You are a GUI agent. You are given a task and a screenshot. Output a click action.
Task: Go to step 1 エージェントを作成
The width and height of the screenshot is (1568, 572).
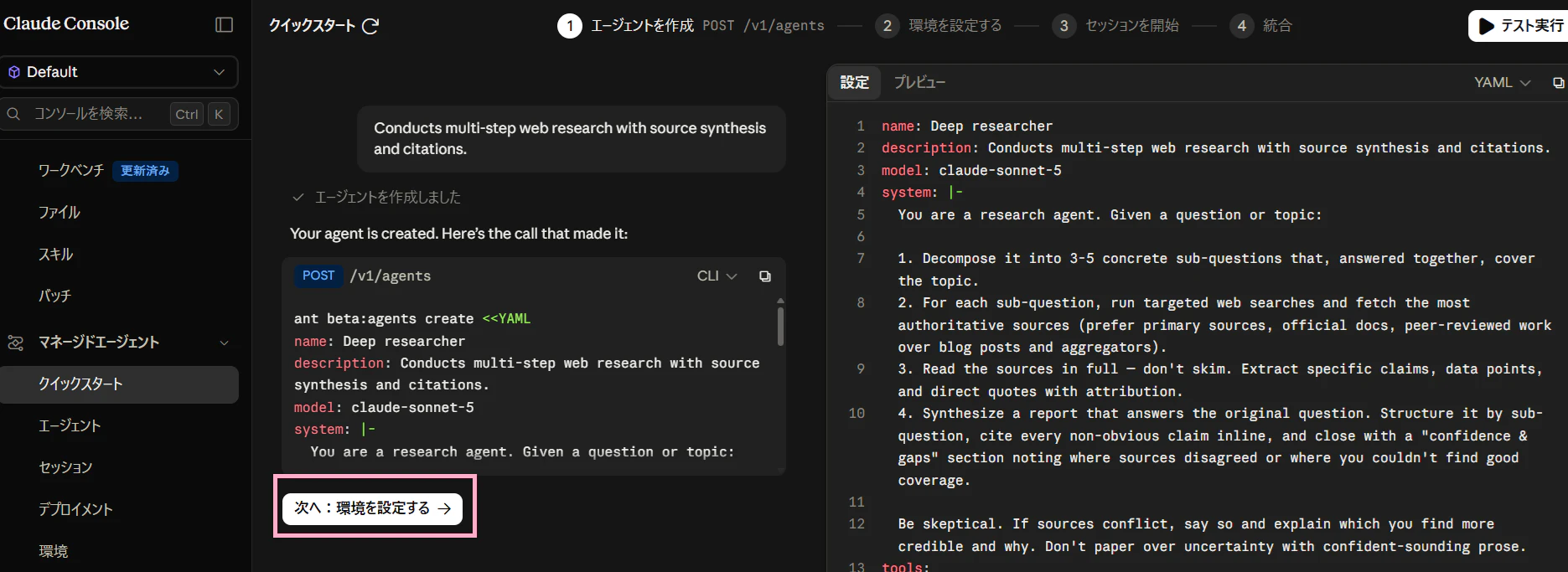coord(691,26)
